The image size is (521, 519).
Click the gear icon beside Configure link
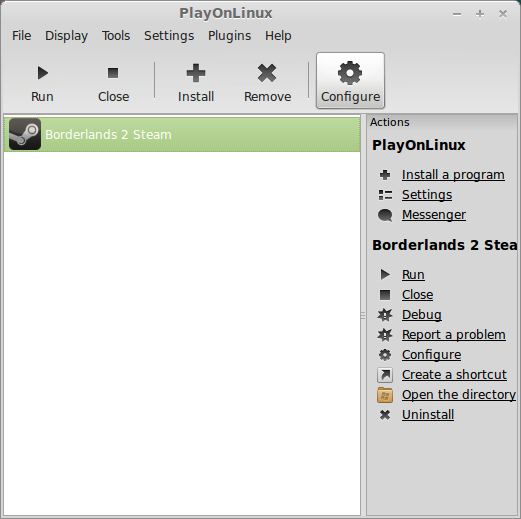[x=385, y=355]
